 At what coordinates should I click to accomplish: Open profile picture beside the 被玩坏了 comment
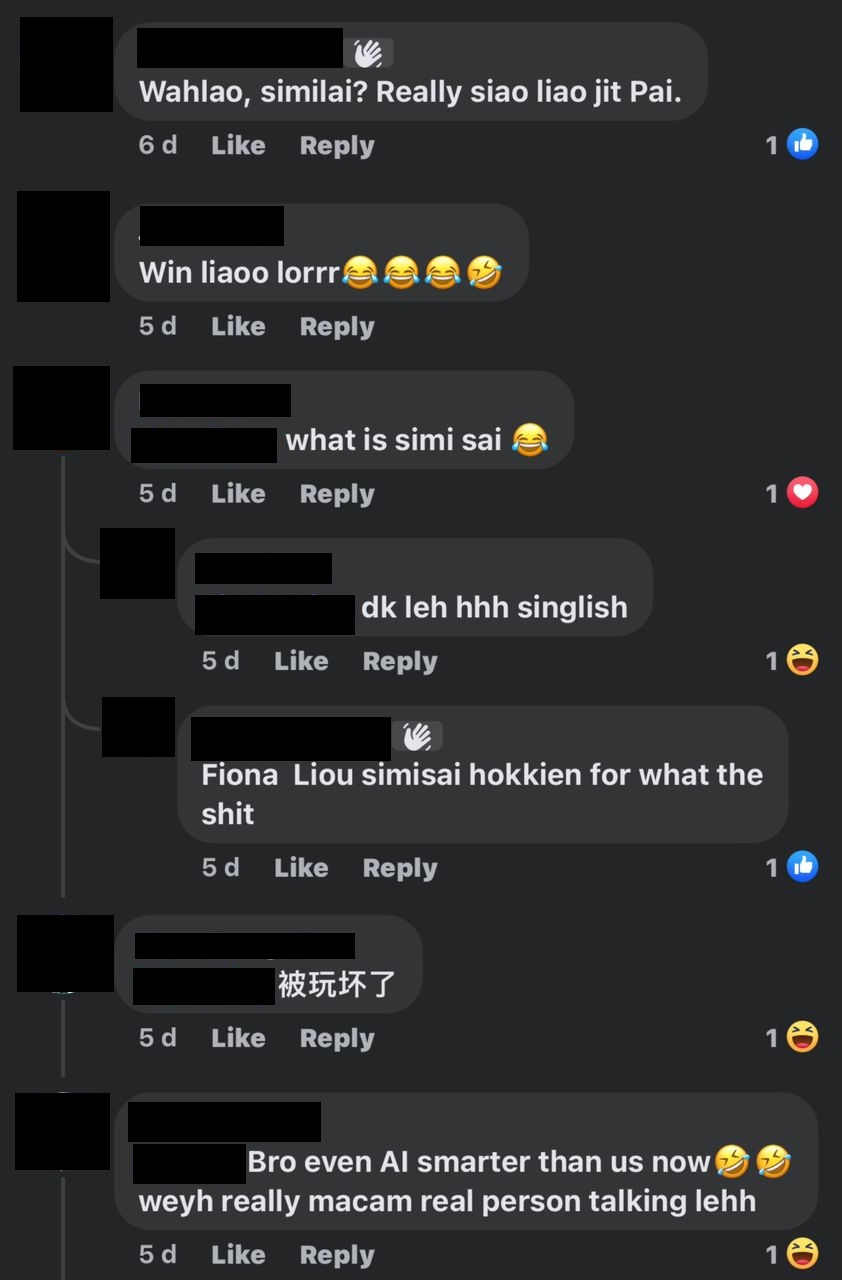66,953
